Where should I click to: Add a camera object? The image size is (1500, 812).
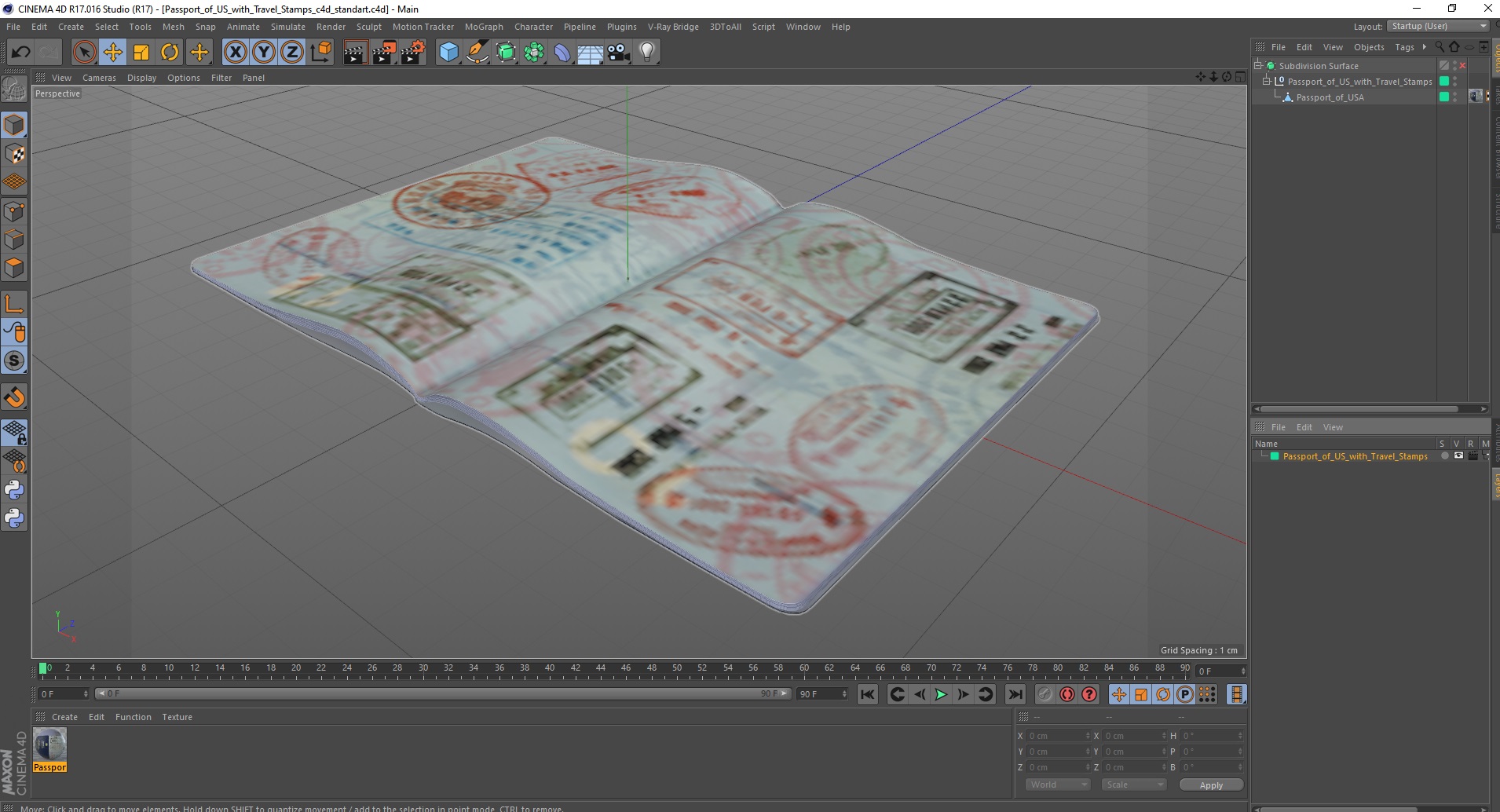619,53
